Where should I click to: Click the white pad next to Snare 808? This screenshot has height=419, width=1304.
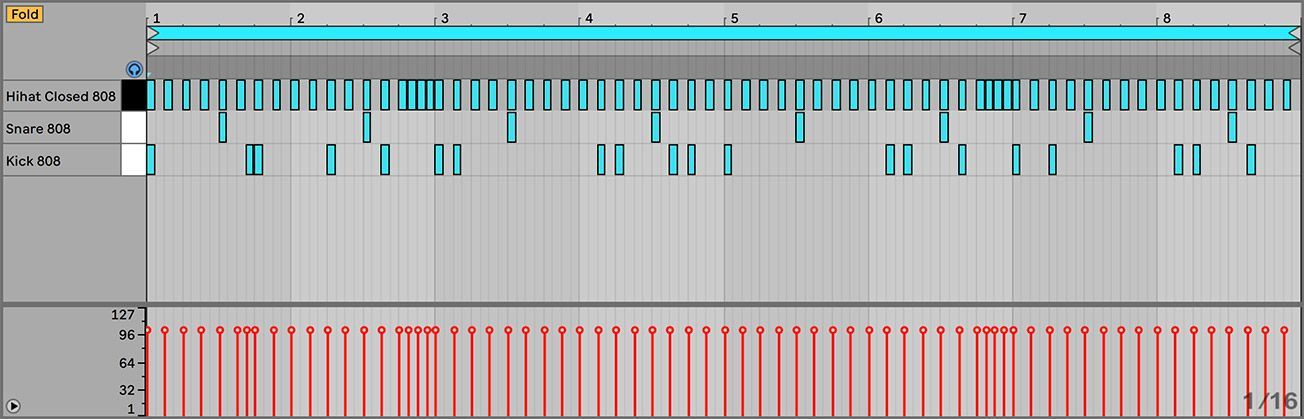pyautogui.click(x=133, y=128)
